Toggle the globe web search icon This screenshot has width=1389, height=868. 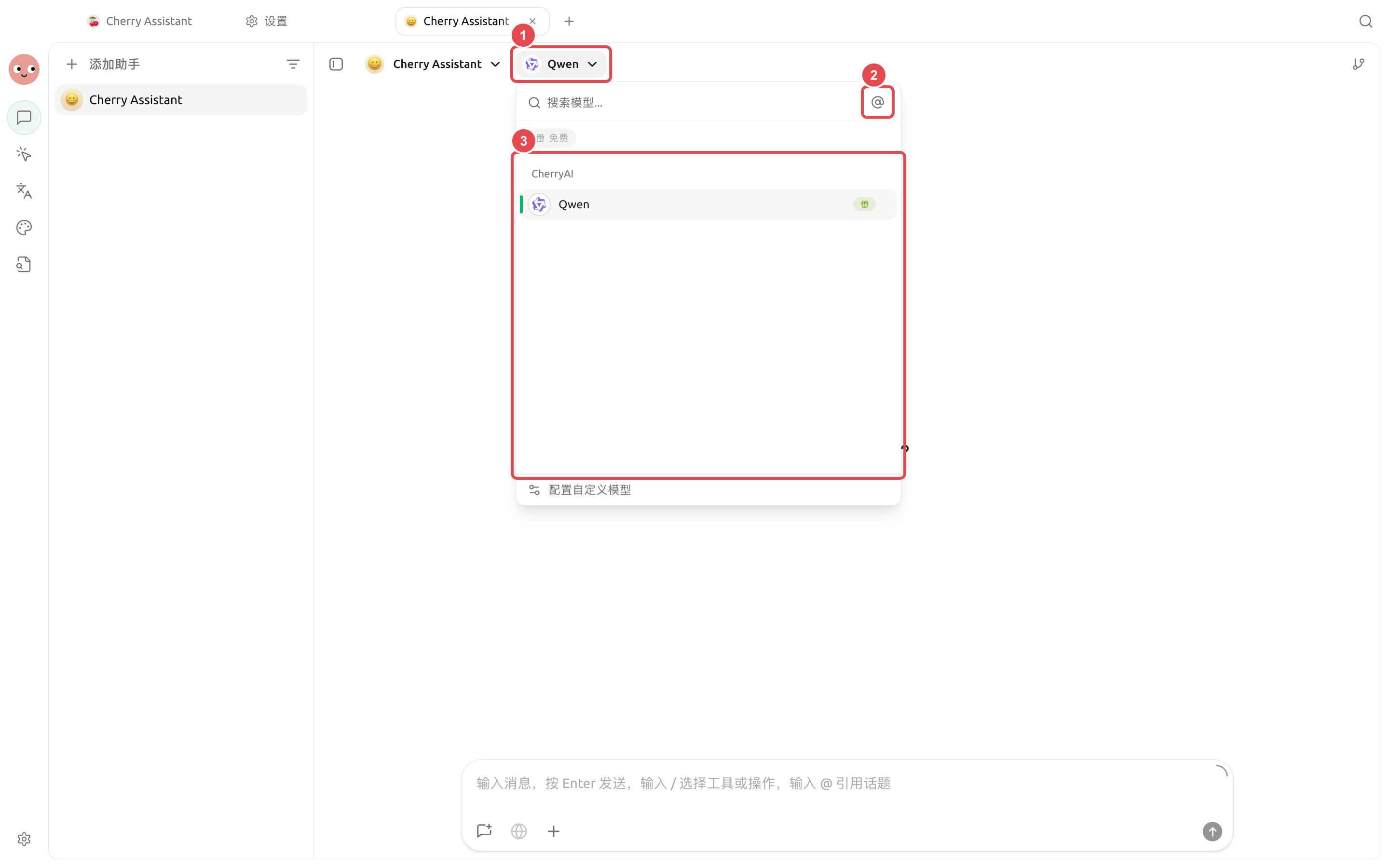(x=518, y=831)
